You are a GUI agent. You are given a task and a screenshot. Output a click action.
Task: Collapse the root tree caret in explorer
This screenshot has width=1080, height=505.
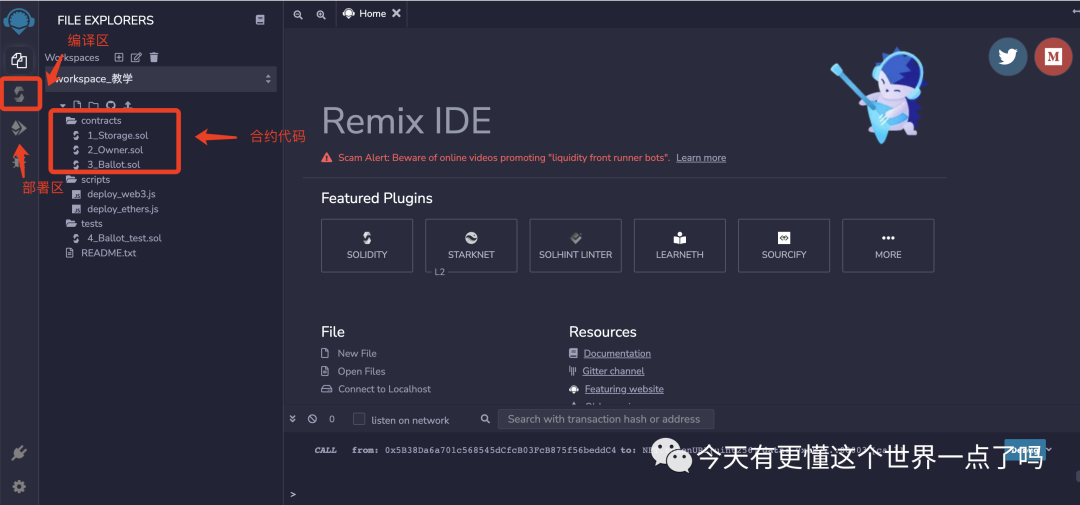[x=63, y=105]
